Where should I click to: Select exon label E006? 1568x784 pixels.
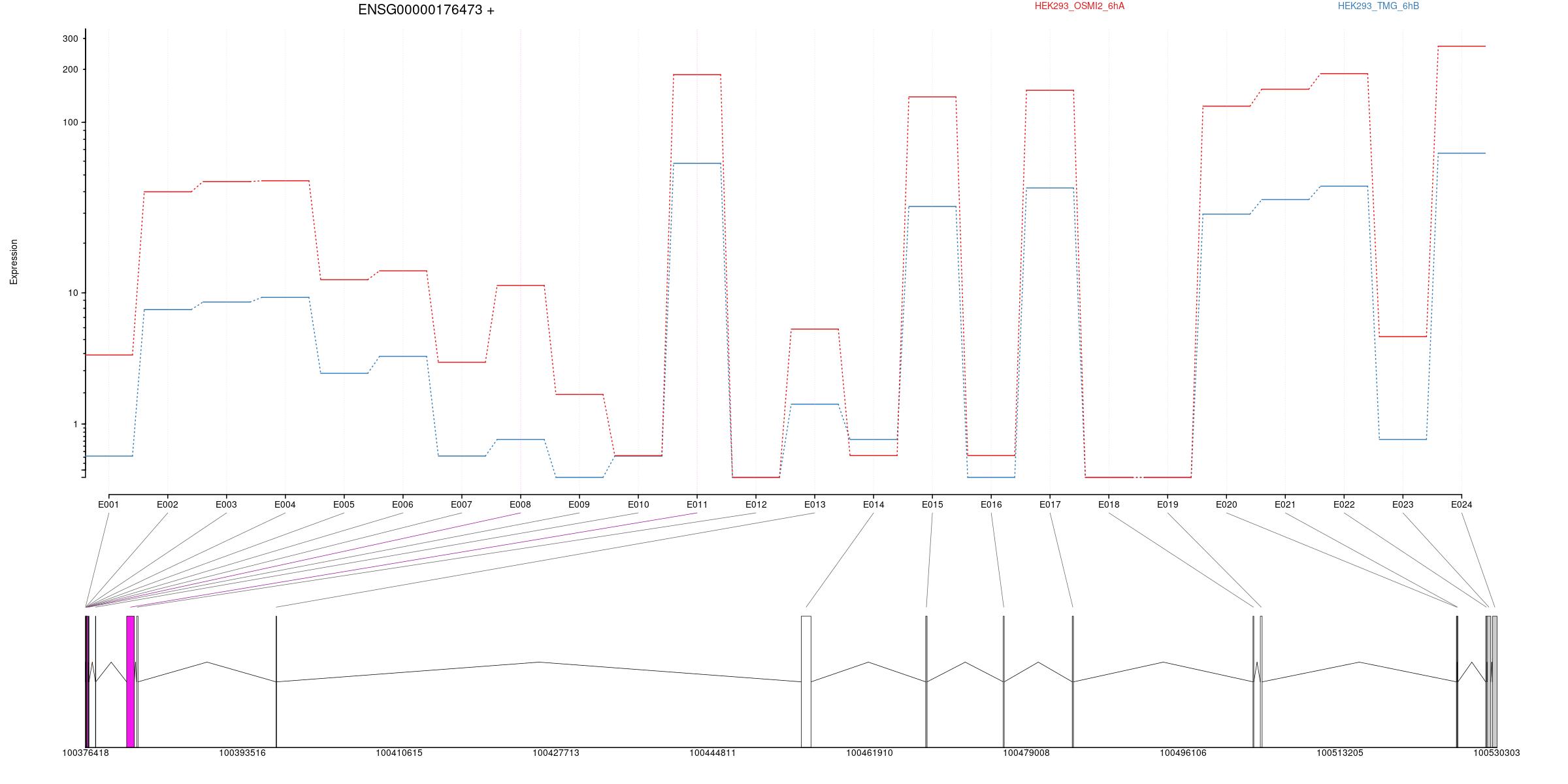coord(402,504)
